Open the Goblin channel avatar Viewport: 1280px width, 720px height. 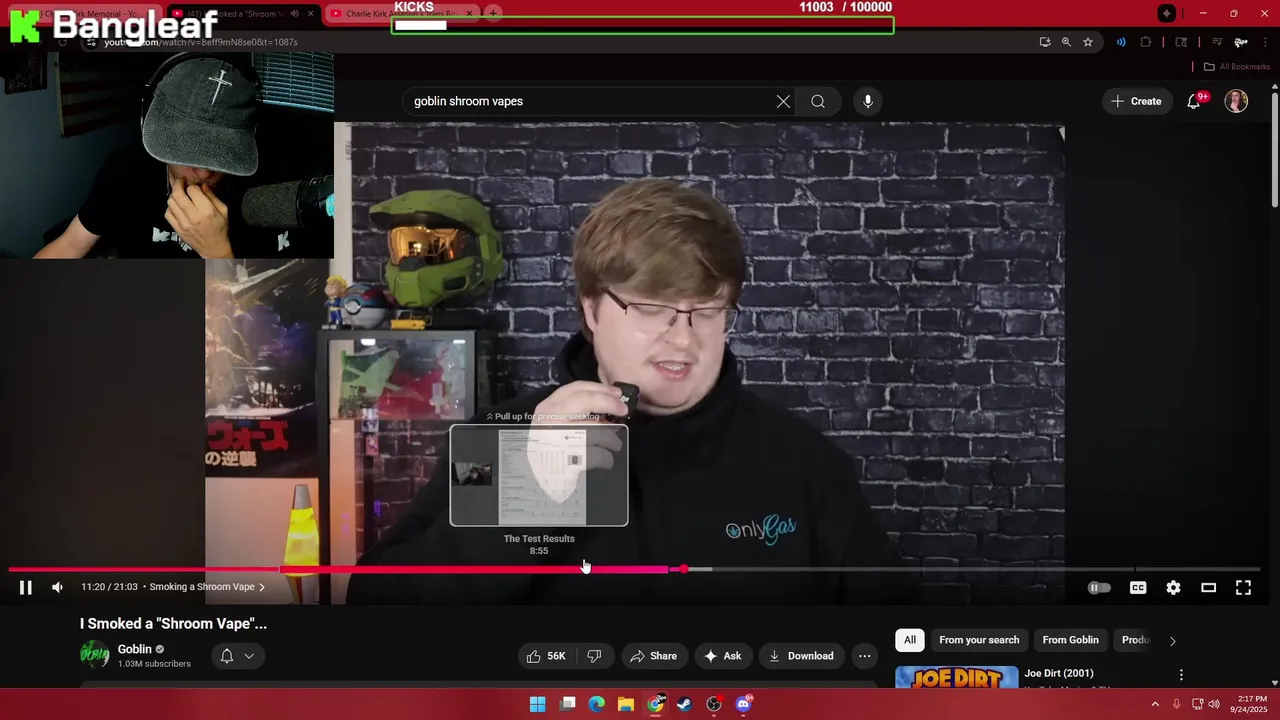(x=94, y=655)
